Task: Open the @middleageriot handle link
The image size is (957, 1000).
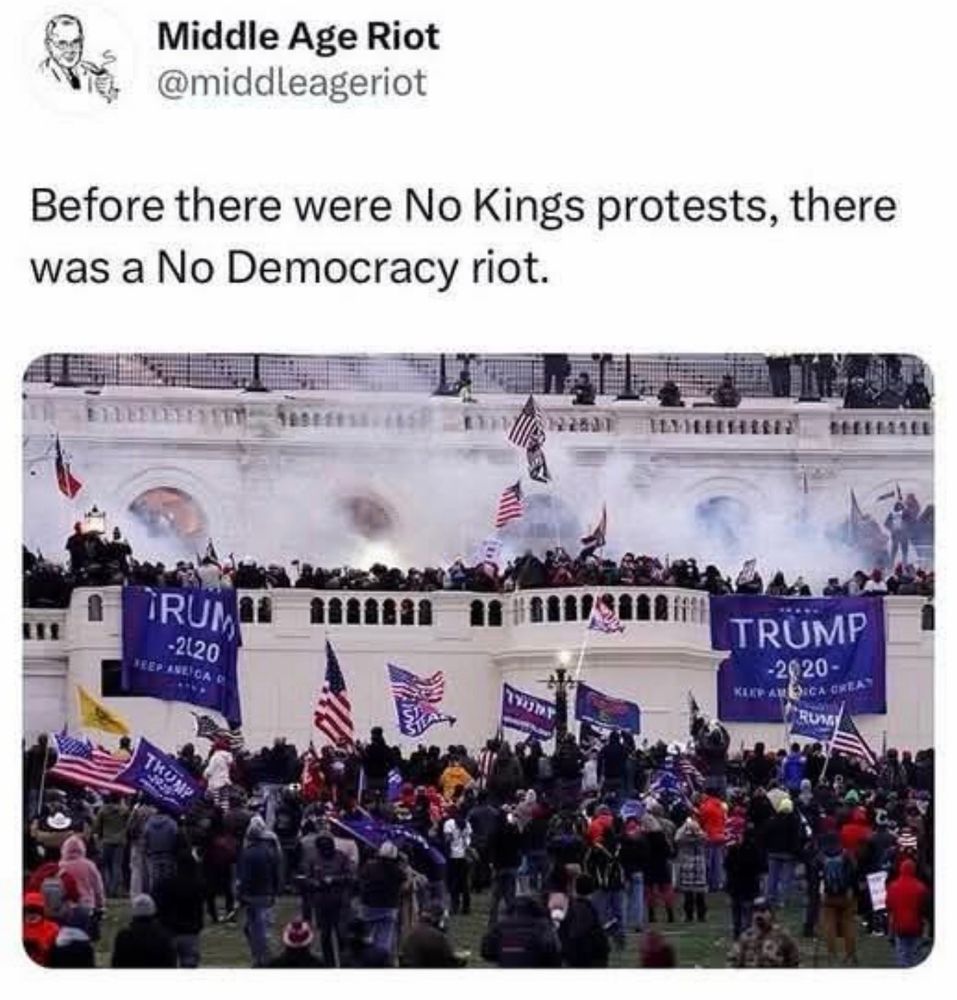Action: tap(291, 82)
